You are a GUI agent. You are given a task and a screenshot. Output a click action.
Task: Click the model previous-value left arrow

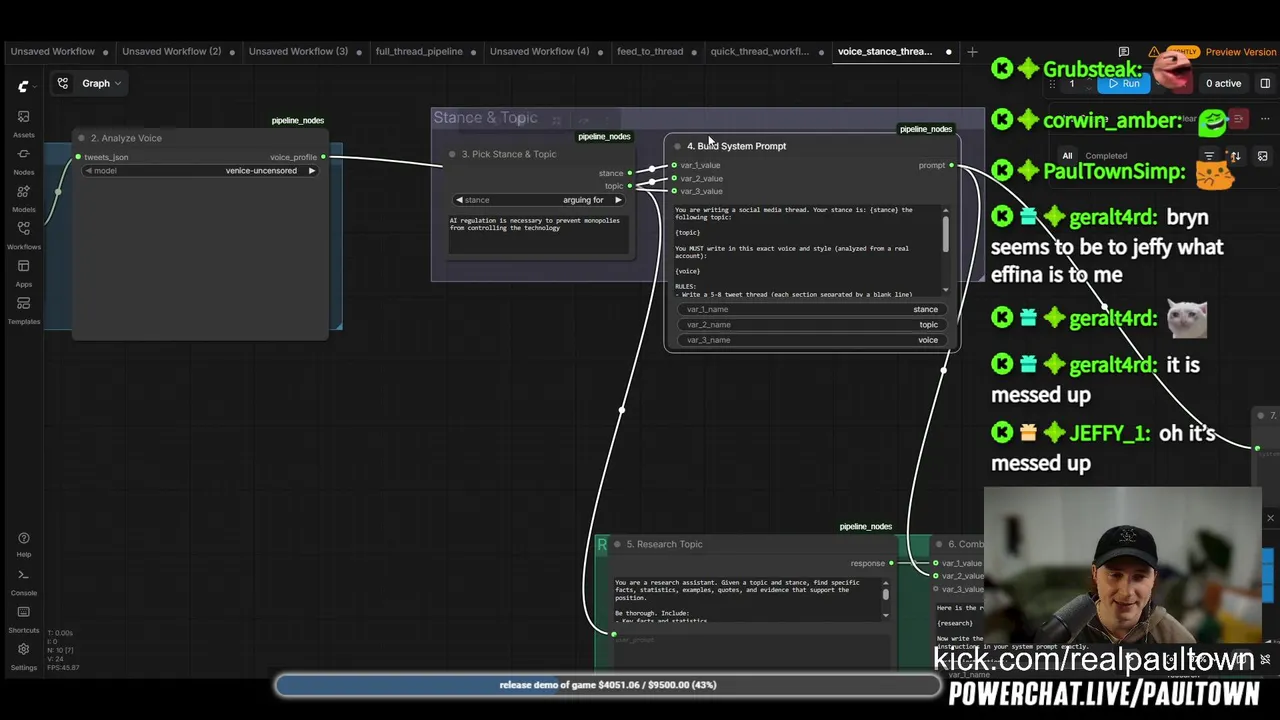click(89, 171)
